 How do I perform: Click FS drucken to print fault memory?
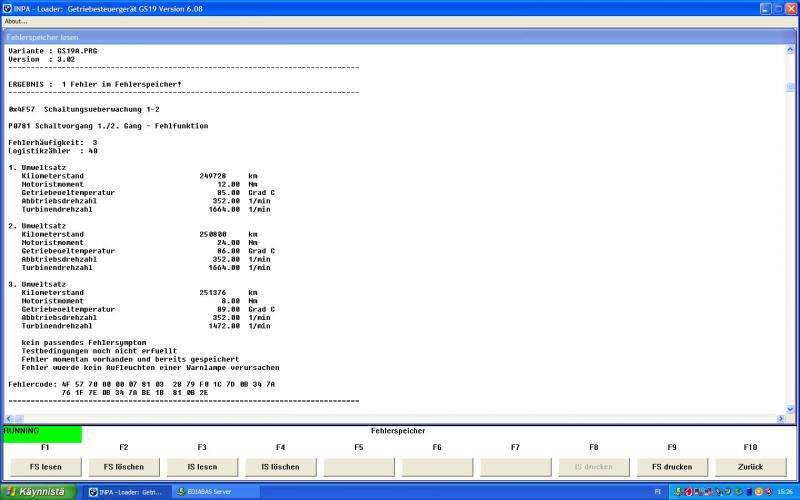pos(671,467)
